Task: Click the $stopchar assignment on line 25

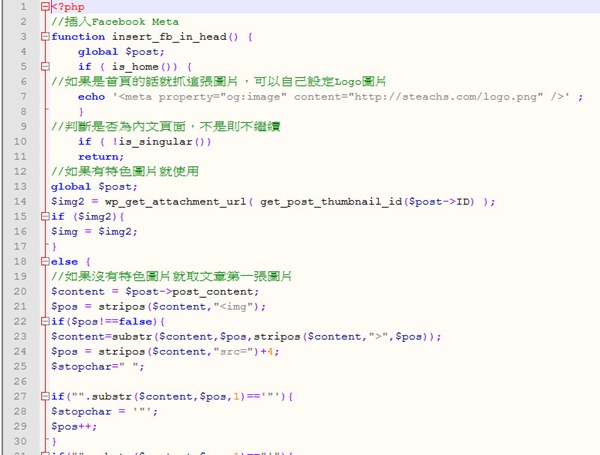Action: coord(98,367)
